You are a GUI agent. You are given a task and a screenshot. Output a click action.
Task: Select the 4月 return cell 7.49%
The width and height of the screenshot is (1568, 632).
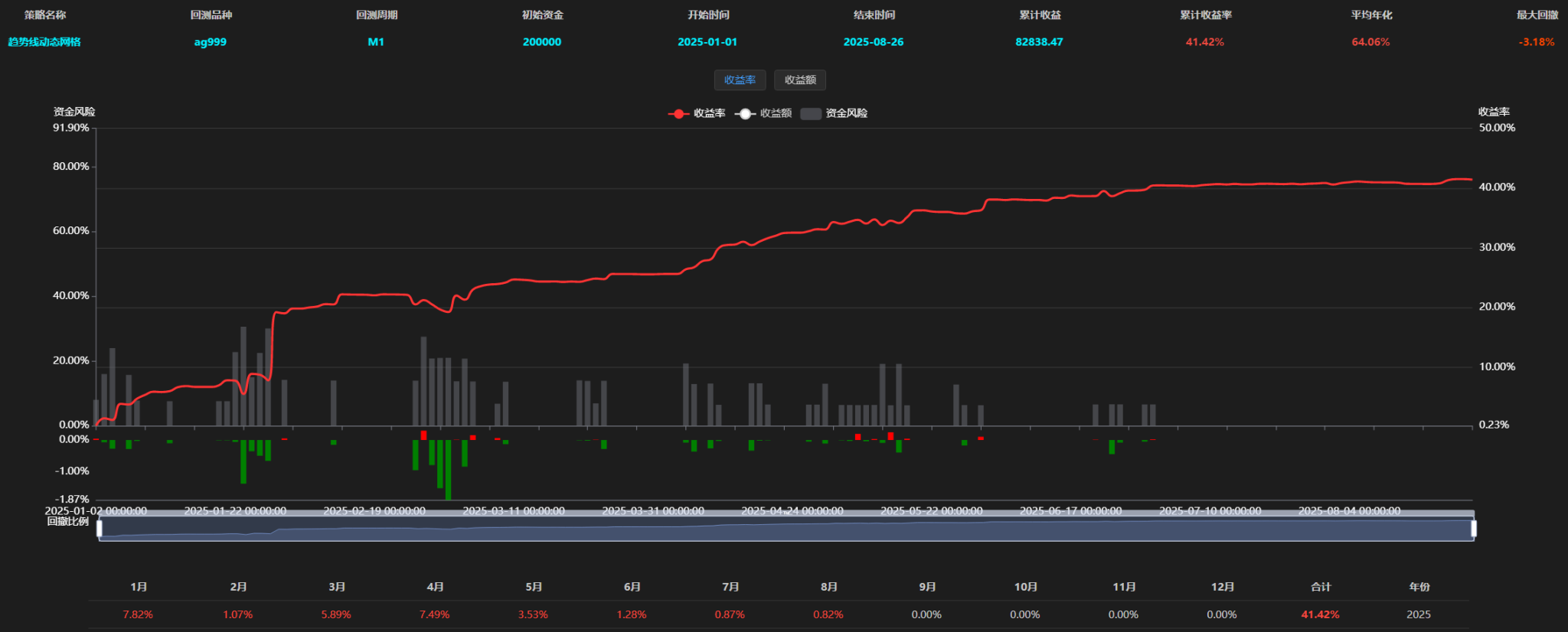[435, 614]
